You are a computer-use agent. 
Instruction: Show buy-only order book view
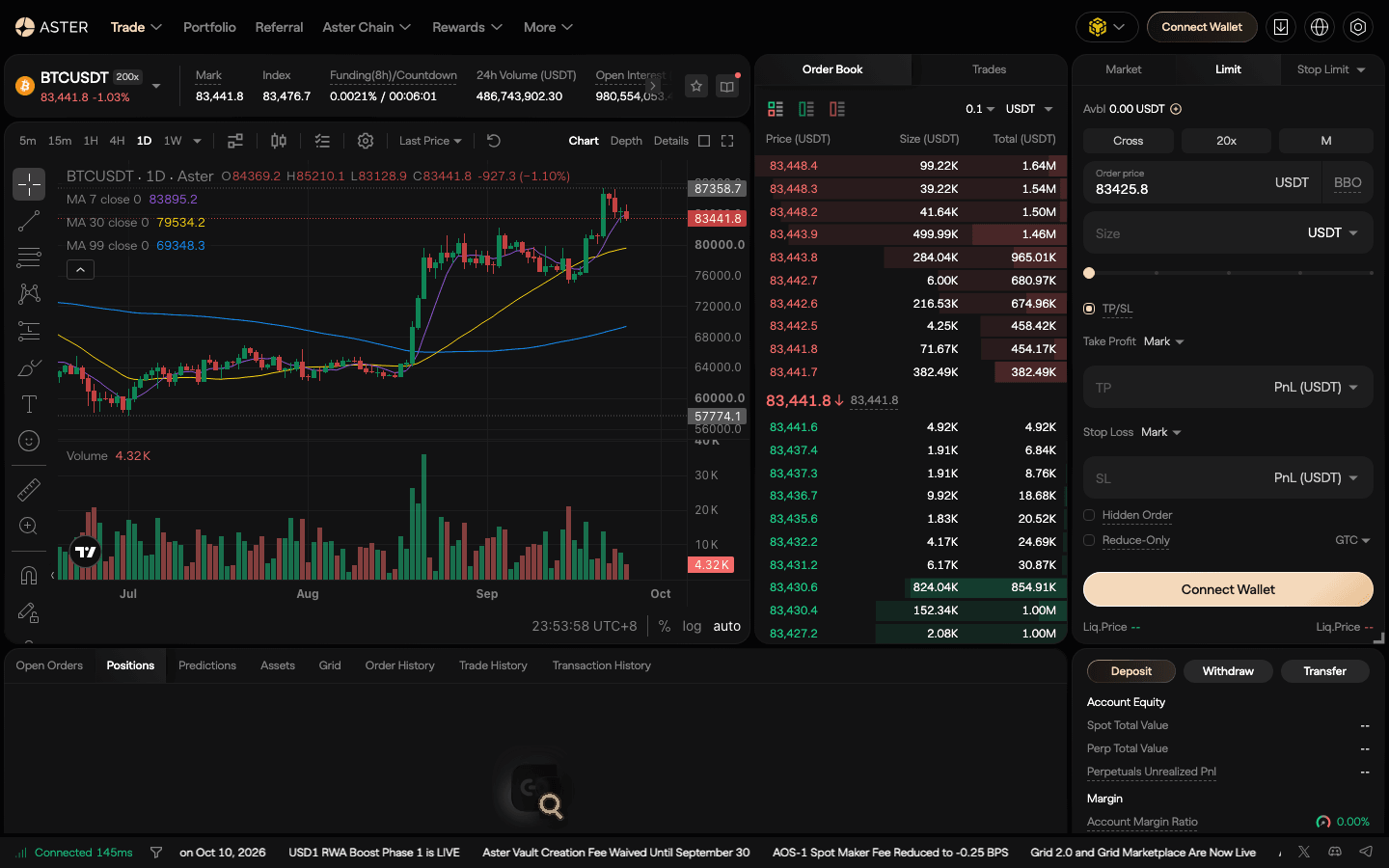point(806,109)
